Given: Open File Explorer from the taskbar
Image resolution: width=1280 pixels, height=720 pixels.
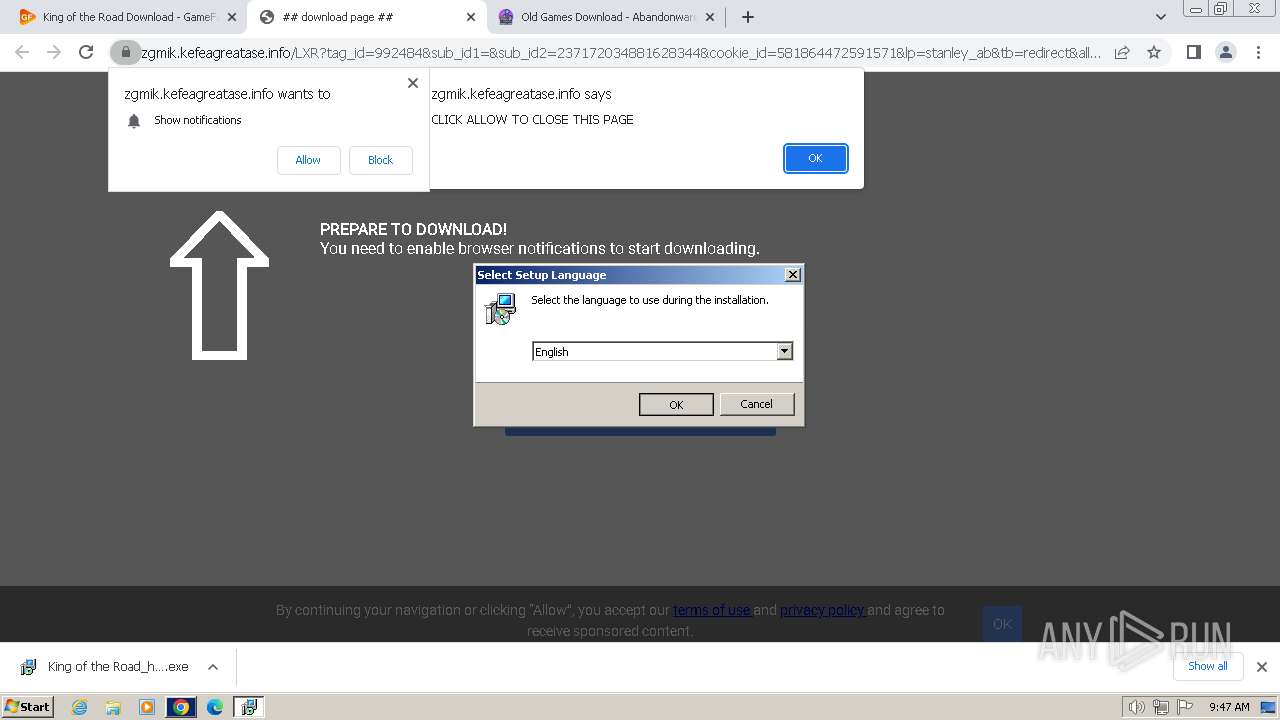Looking at the screenshot, I should pyautogui.click(x=113, y=707).
